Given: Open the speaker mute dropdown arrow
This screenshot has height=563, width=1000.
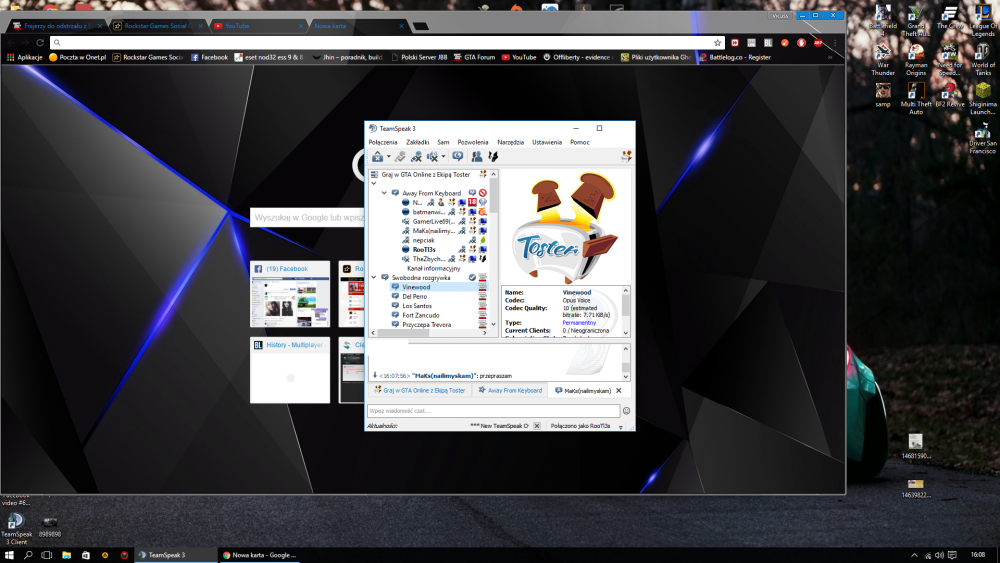Looking at the screenshot, I should pos(443,157).
